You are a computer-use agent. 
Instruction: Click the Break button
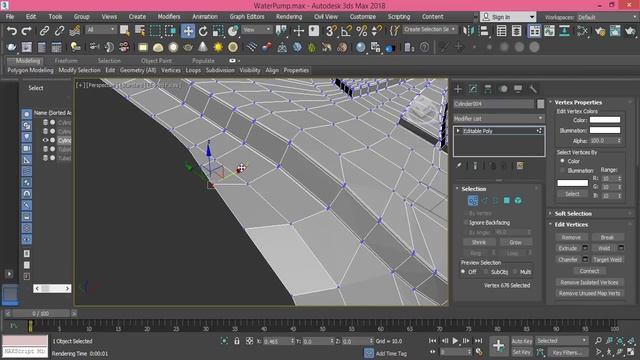point(607,237)
